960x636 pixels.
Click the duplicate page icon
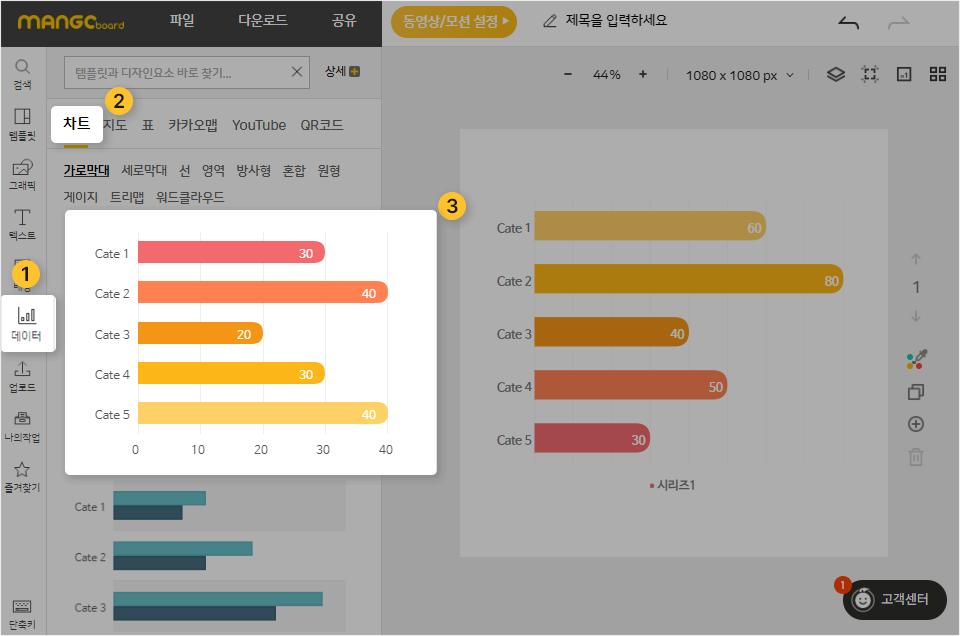915,392
